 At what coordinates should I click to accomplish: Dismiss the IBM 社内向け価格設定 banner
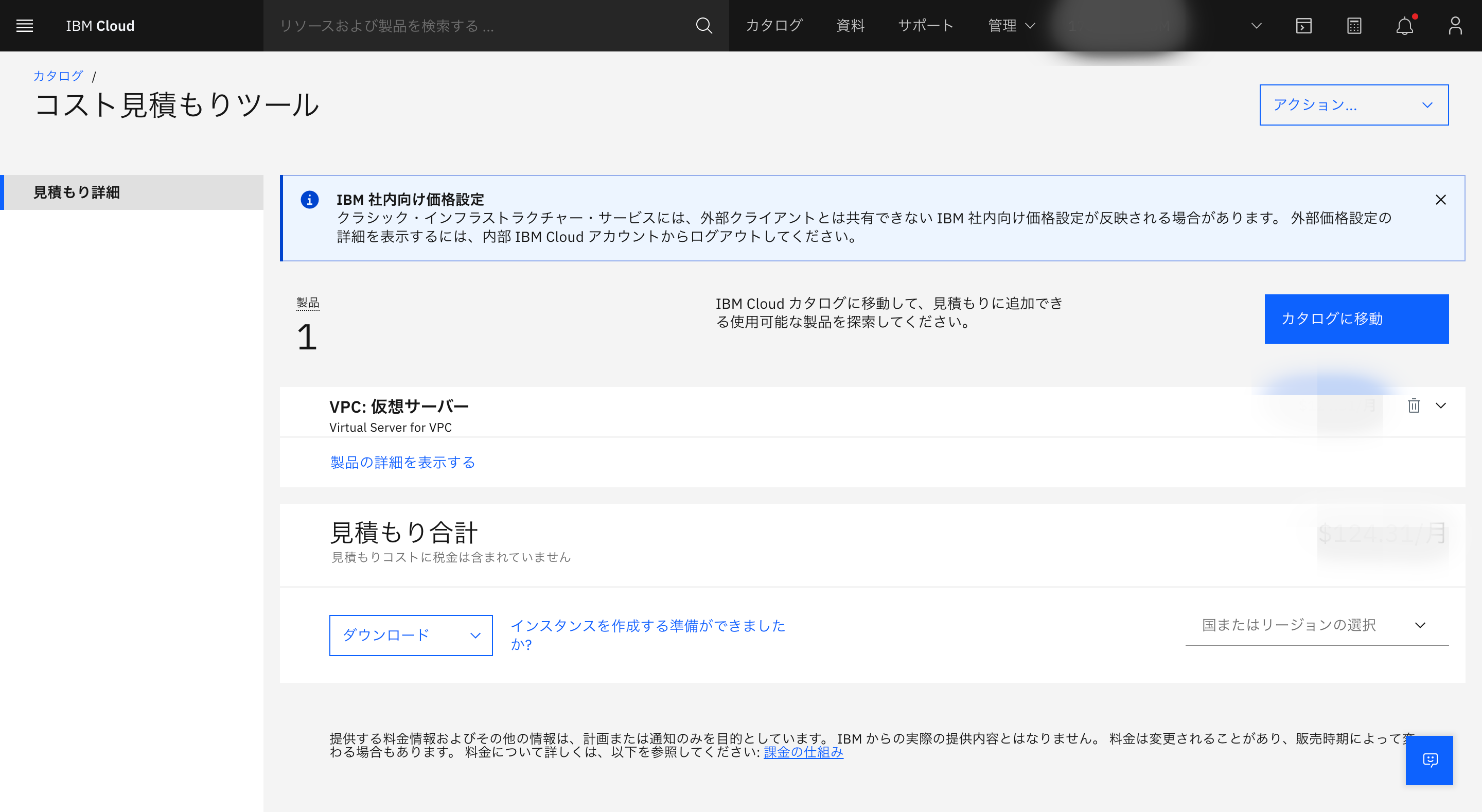[x=1441, y=200]
